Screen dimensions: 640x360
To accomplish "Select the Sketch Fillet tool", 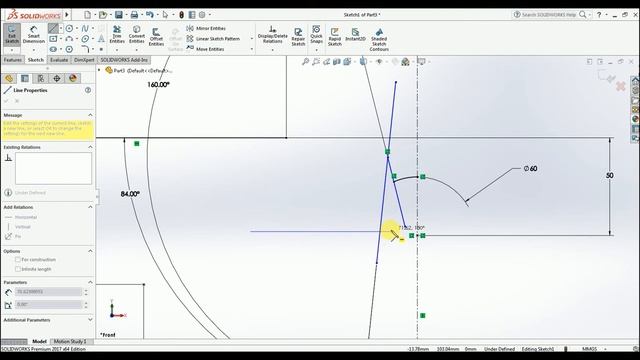I will (85, 49).
